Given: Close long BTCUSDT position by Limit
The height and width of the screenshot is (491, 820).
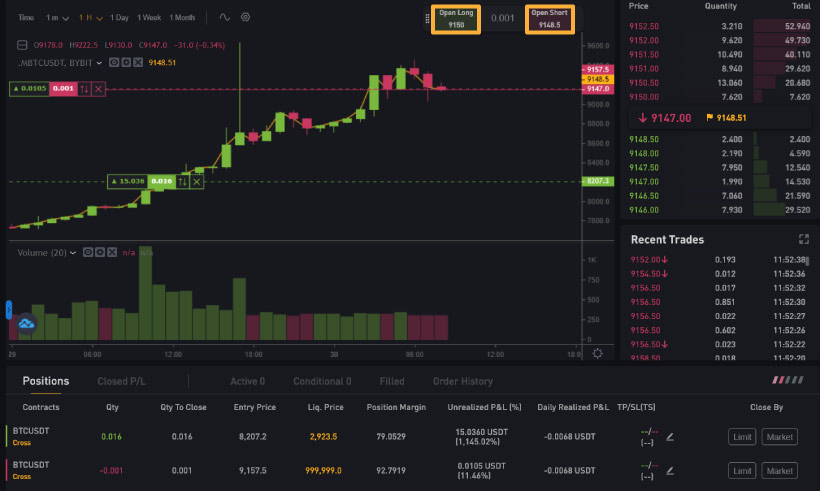Looking at the screenshot, I should click(742, 437).
